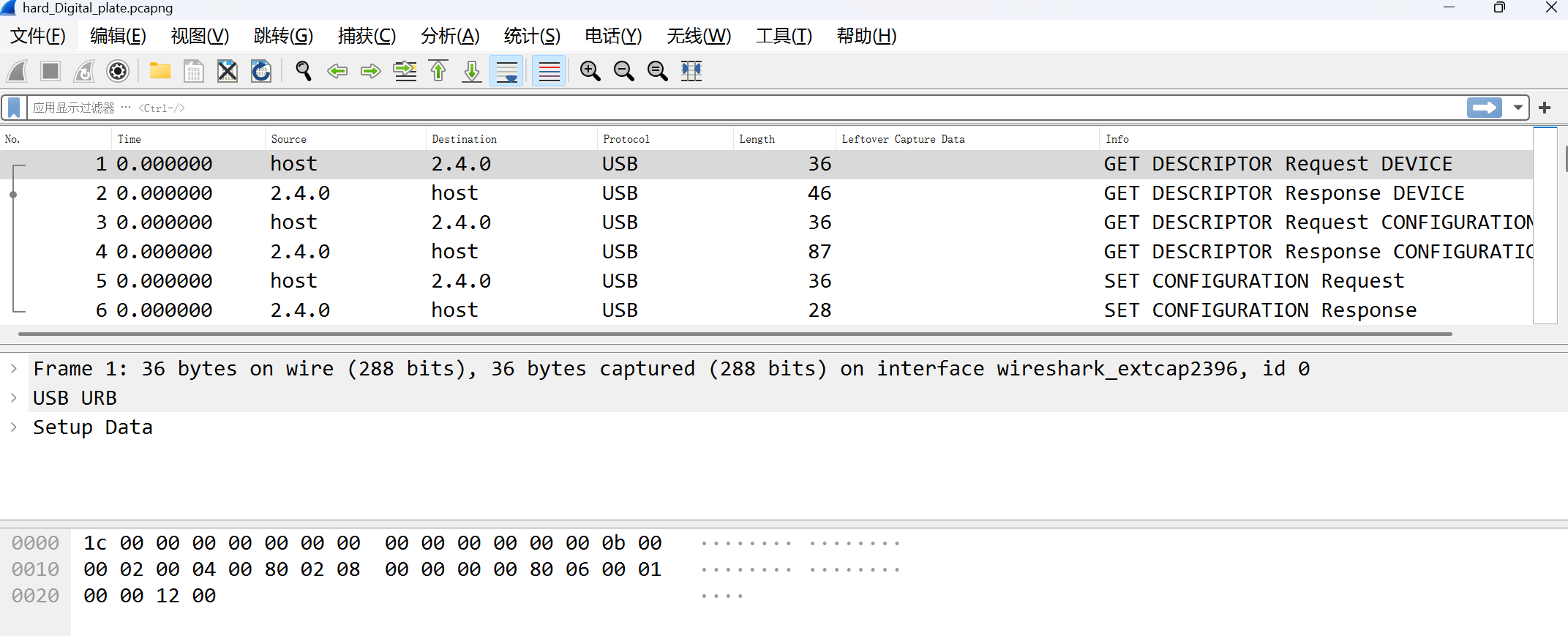Select packet 6 SET CONFIGURATION Response
Screen dimensions: 1568x636
(x=766, y=310)
